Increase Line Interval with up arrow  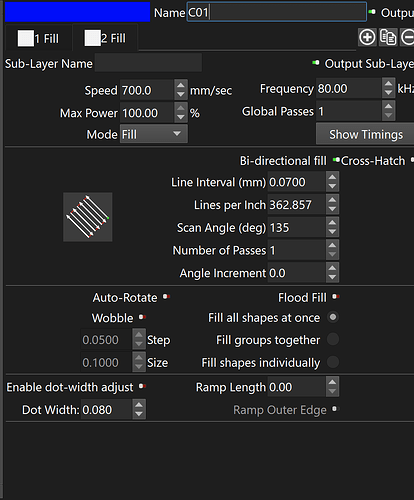coord(332,177)
